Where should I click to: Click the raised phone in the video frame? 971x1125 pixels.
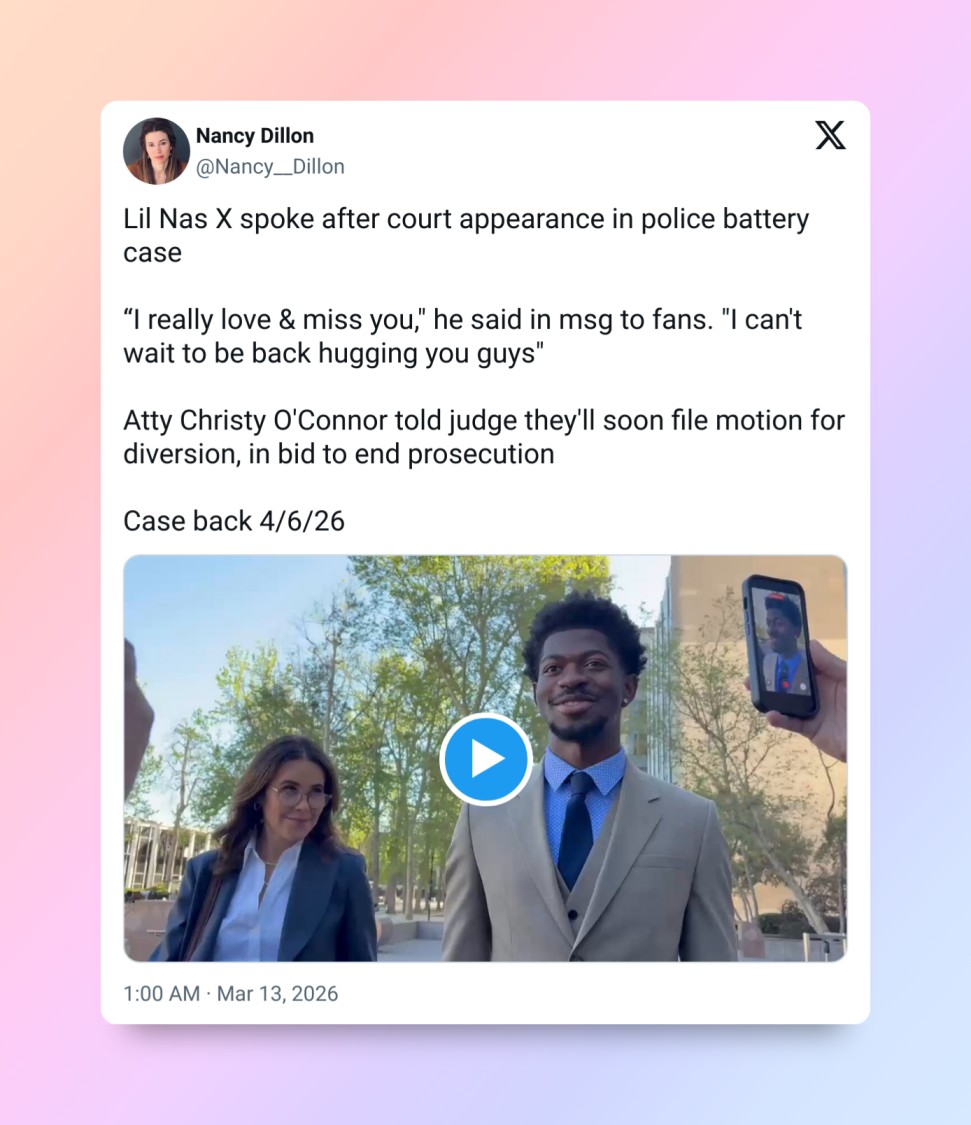(x=780, y=646)
